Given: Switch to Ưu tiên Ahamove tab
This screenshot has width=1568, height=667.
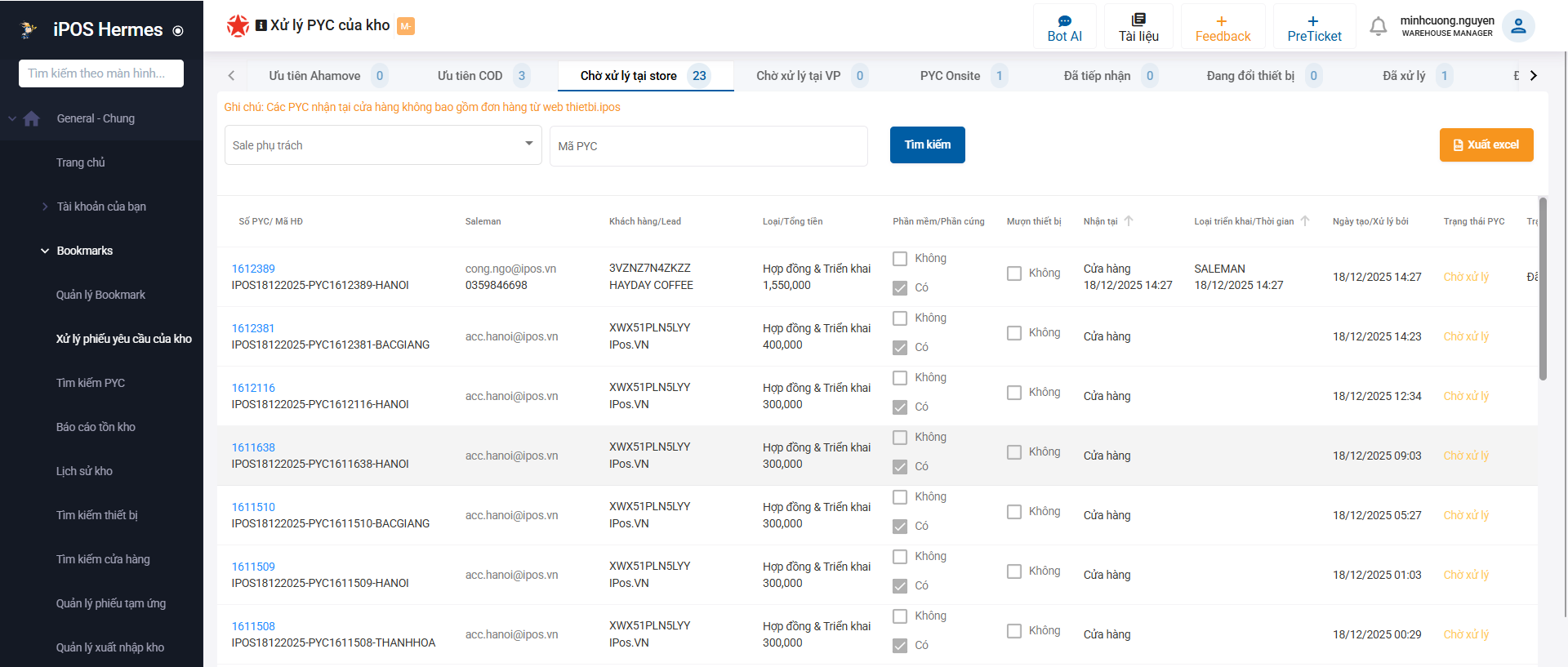Looking at the screenshot, I should tap(327, 76).
